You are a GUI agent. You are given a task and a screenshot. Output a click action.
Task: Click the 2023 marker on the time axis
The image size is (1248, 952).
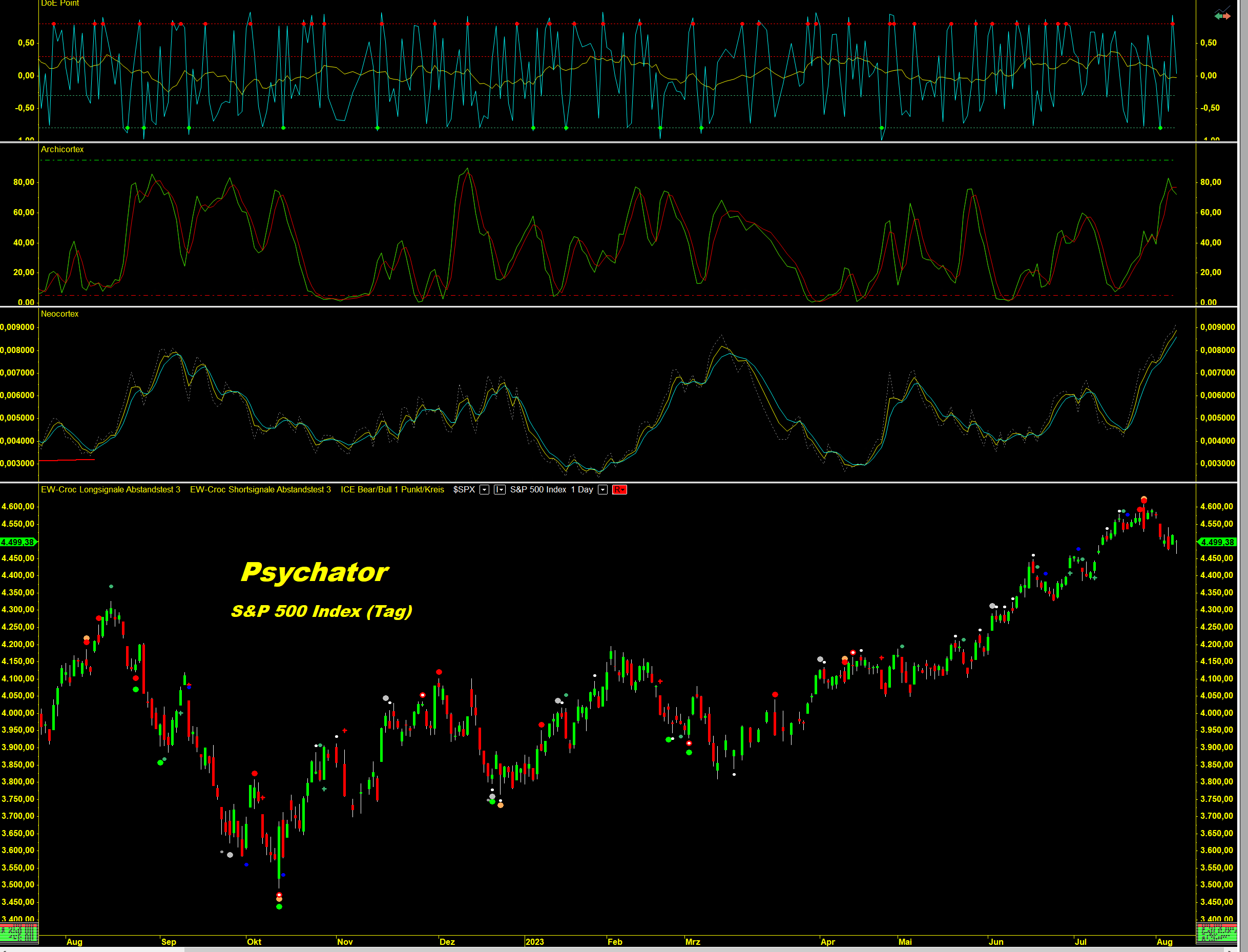point(534,942)
